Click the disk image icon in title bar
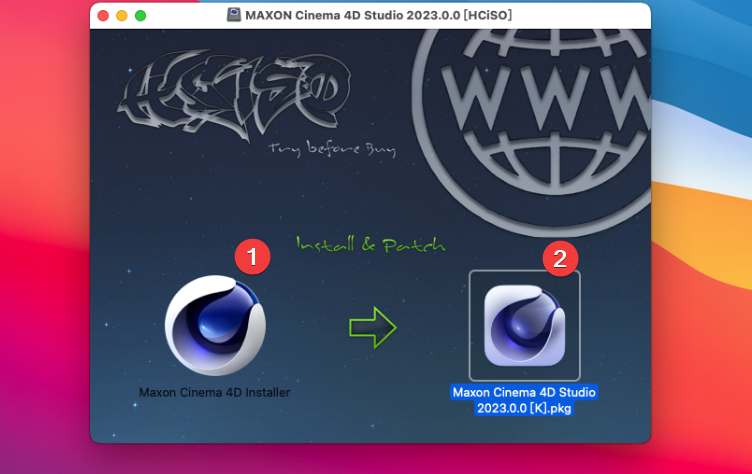 tap(234, 15)
